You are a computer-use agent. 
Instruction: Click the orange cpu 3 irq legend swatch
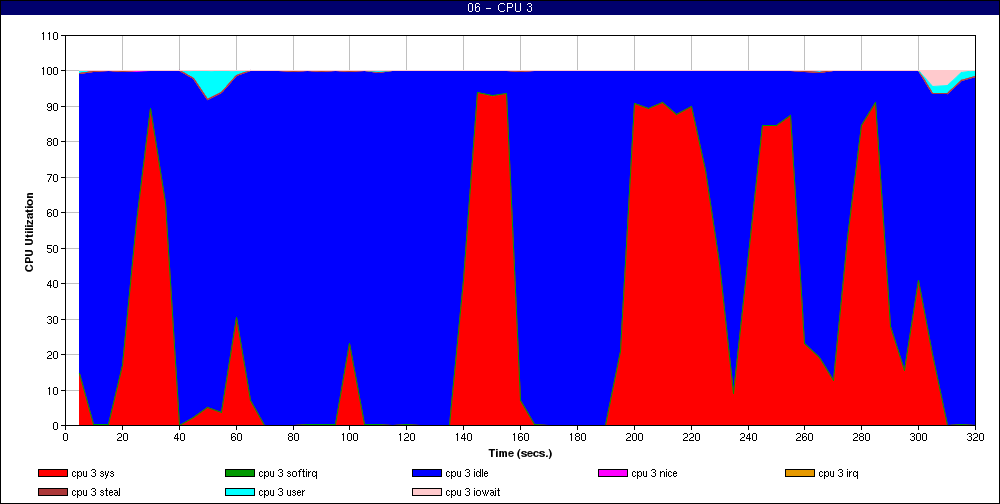coord(800,473)
